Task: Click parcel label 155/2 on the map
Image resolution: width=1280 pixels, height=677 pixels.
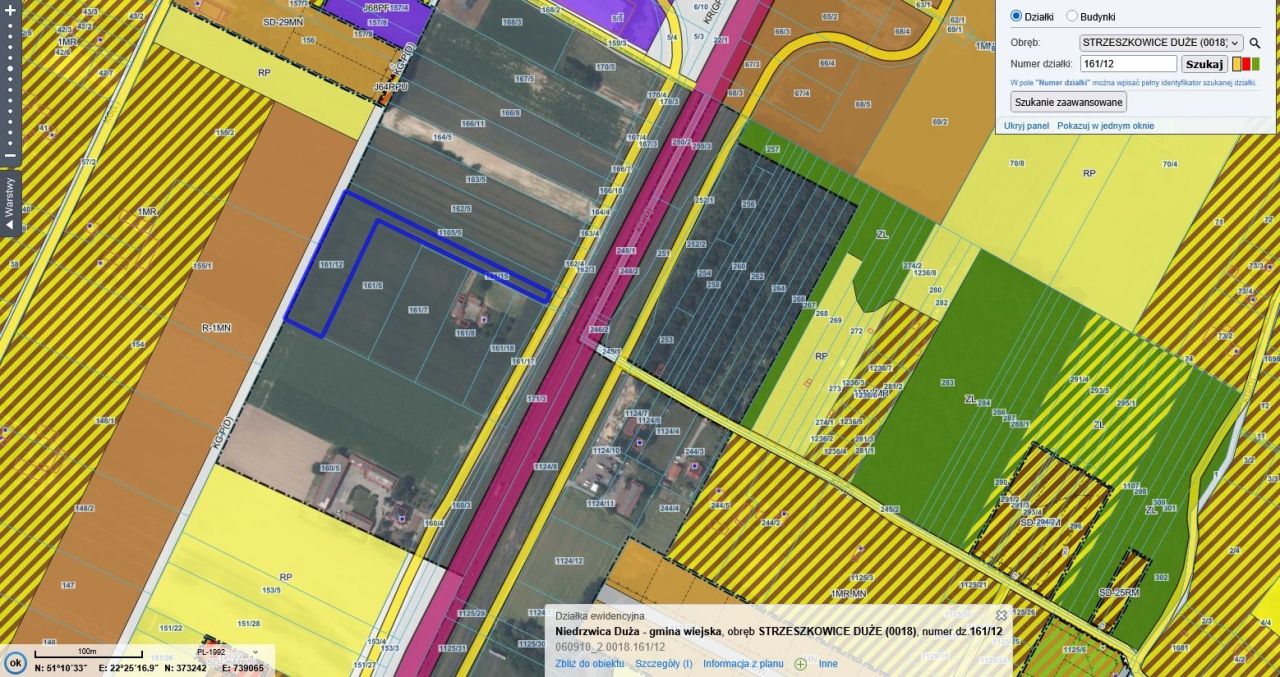Action: point(224,132)
